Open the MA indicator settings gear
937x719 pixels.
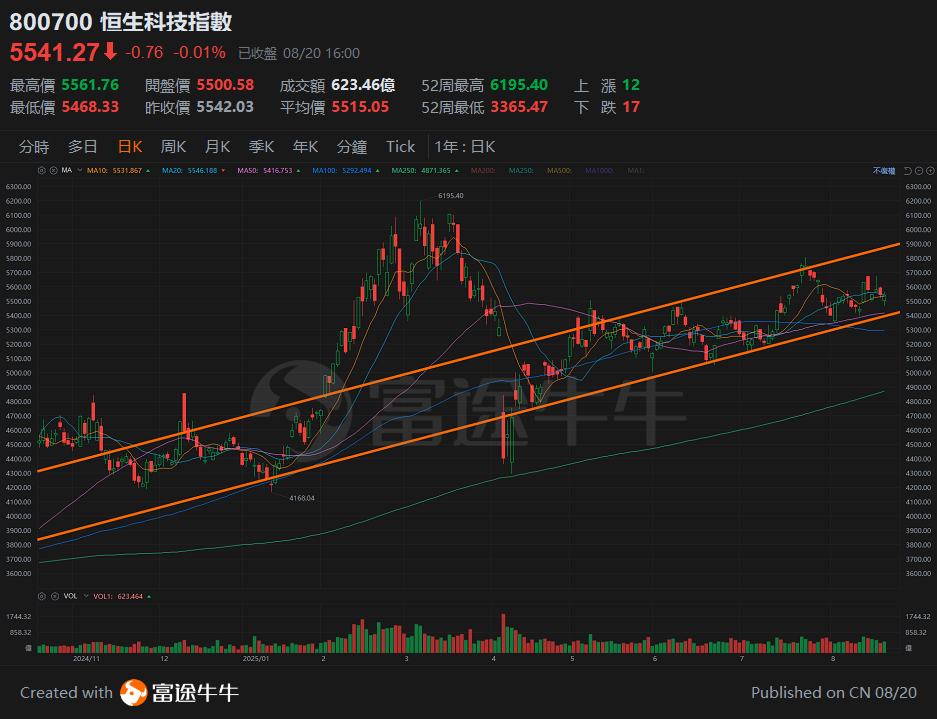(x=43, y=171)
